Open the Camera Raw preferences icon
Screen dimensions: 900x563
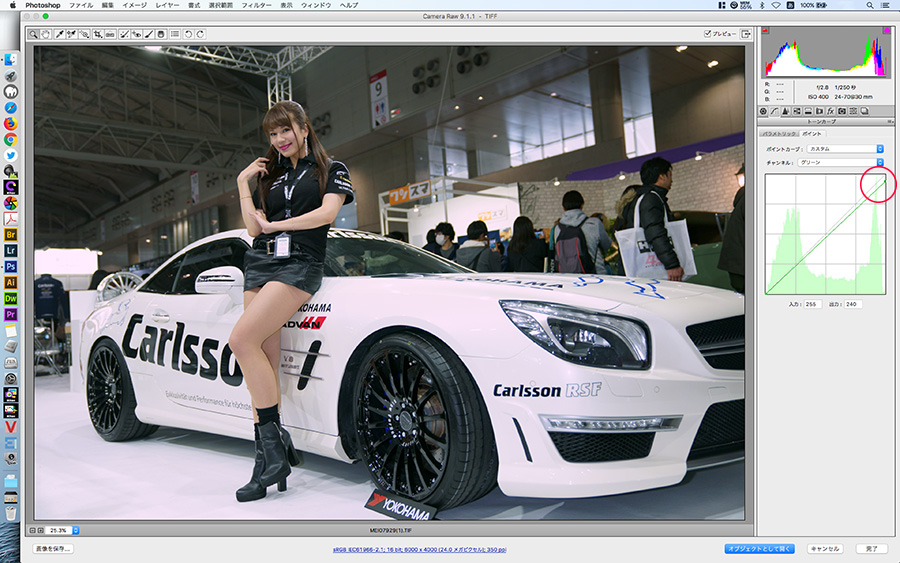[x=175, y=34]
